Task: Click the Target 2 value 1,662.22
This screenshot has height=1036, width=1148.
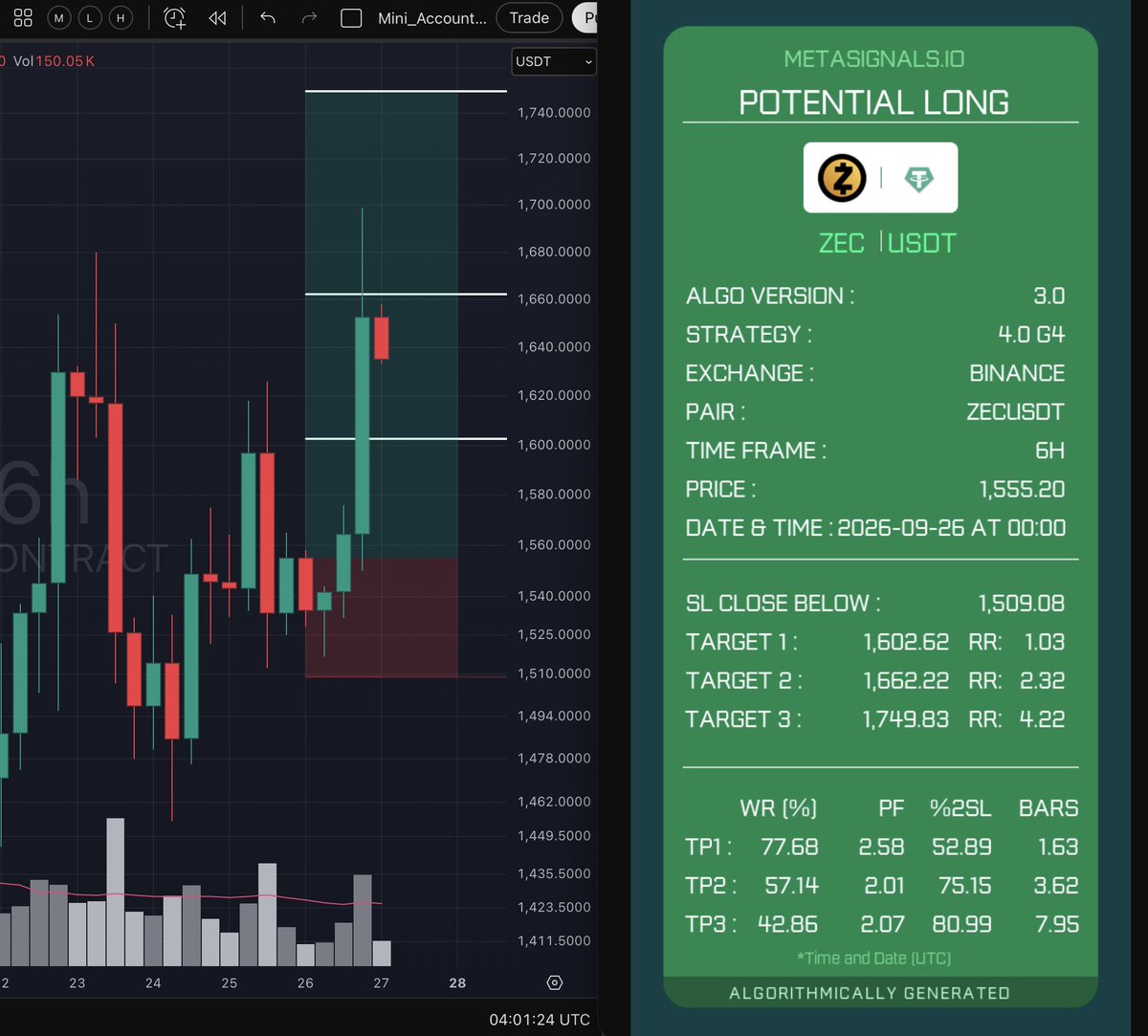Action: 906,680
